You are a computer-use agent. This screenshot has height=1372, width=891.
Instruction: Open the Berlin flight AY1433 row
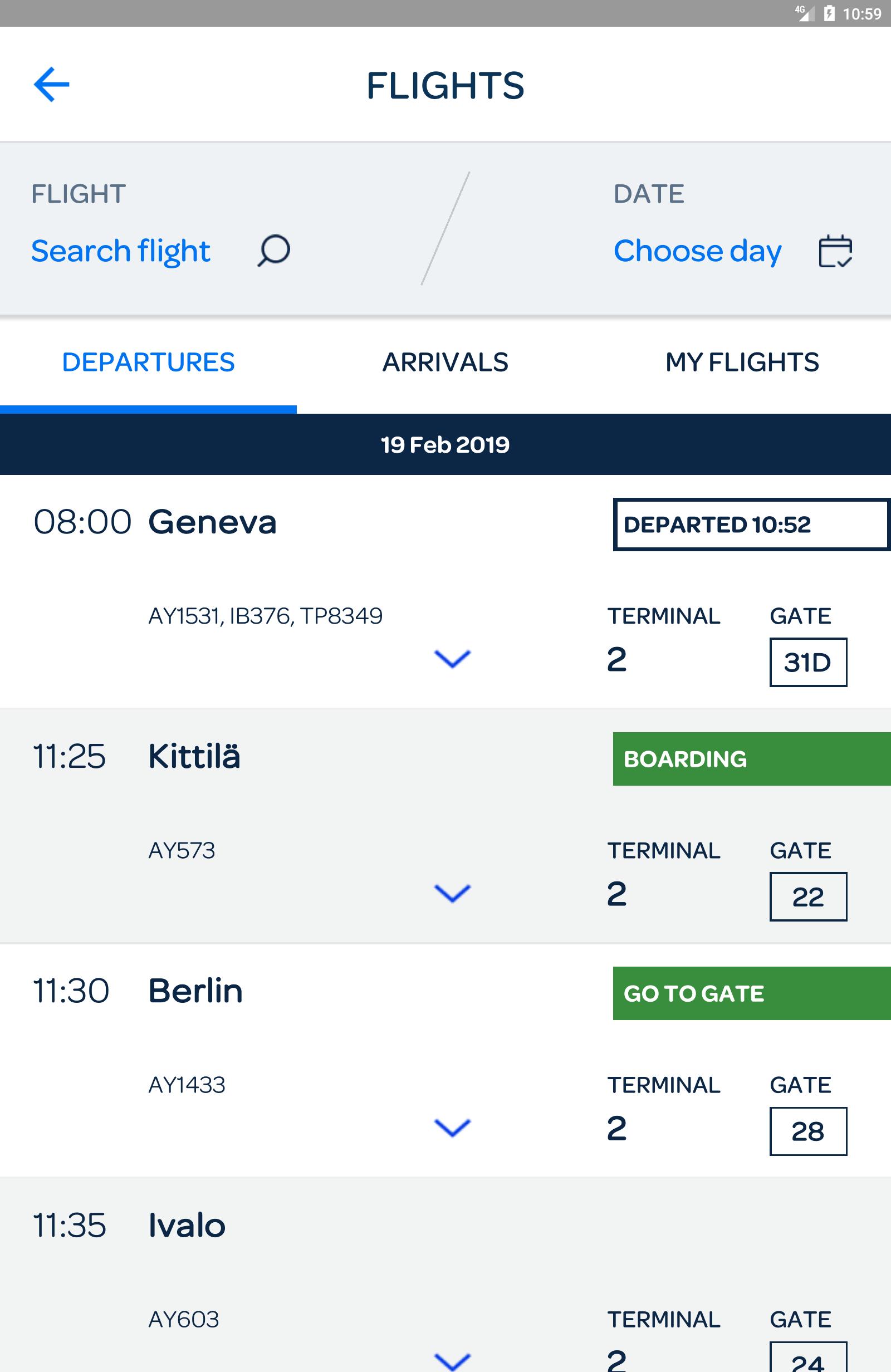tap(445, 1060)
